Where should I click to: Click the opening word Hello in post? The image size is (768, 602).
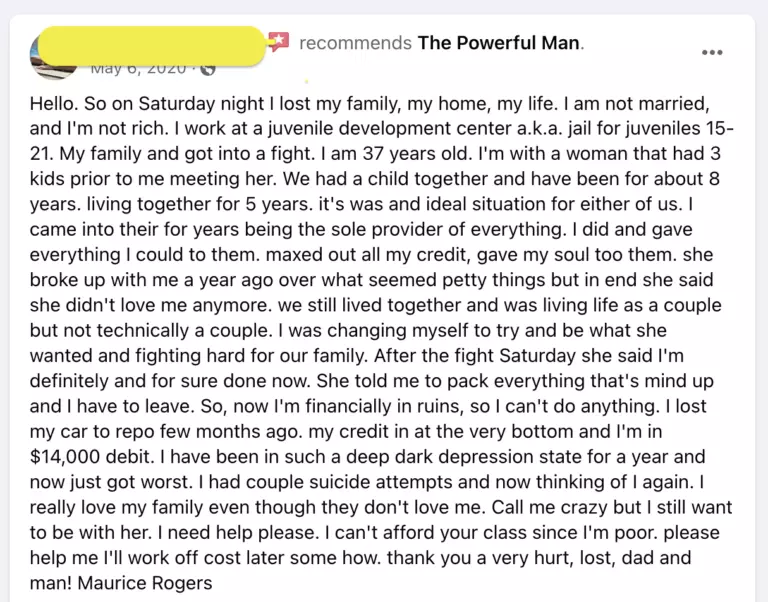tap(53, 104)
